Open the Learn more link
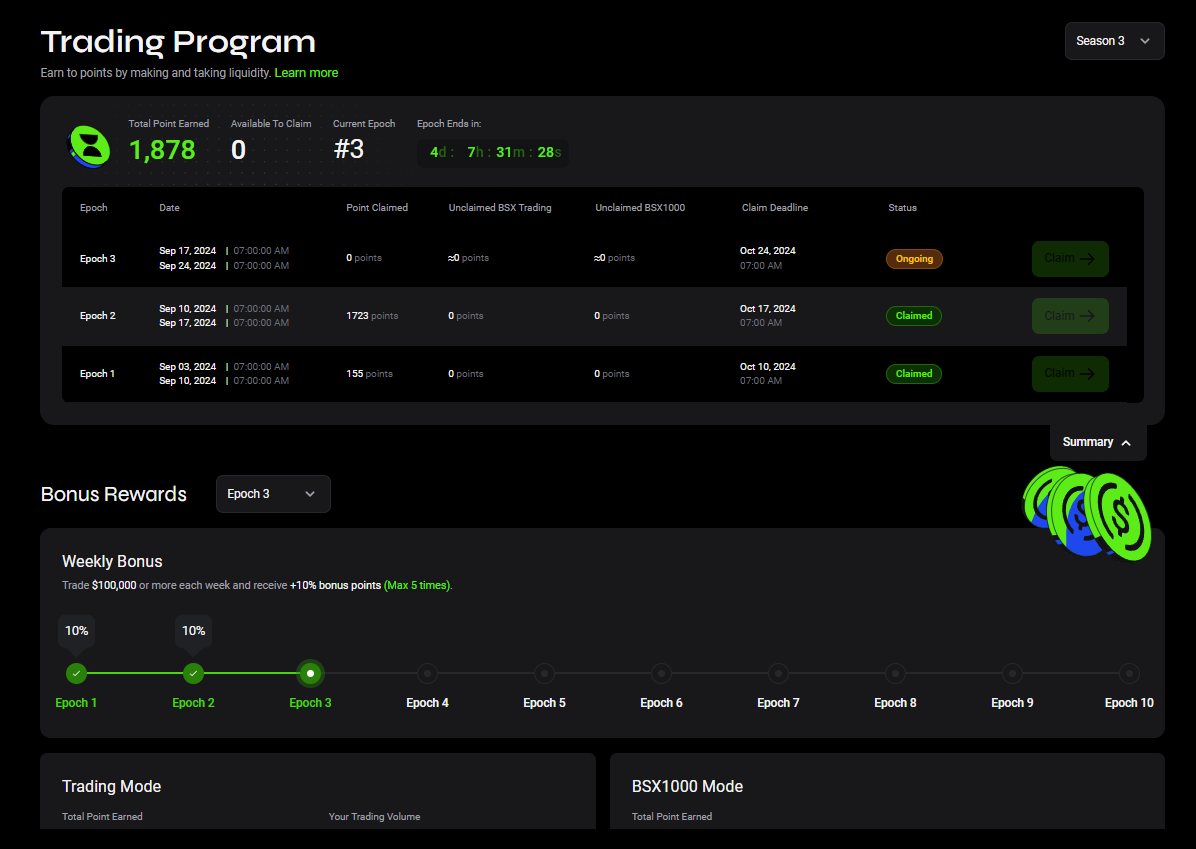Screen dimensions: 1196x849 point(306,73)
